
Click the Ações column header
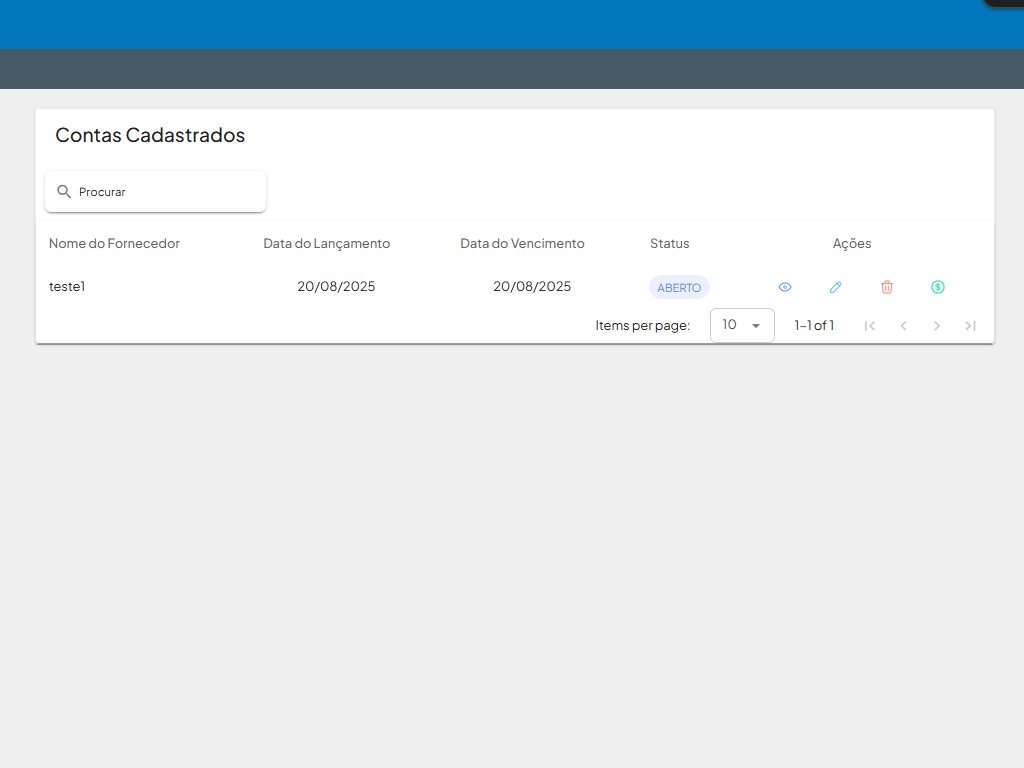click(x=852, y=243)
